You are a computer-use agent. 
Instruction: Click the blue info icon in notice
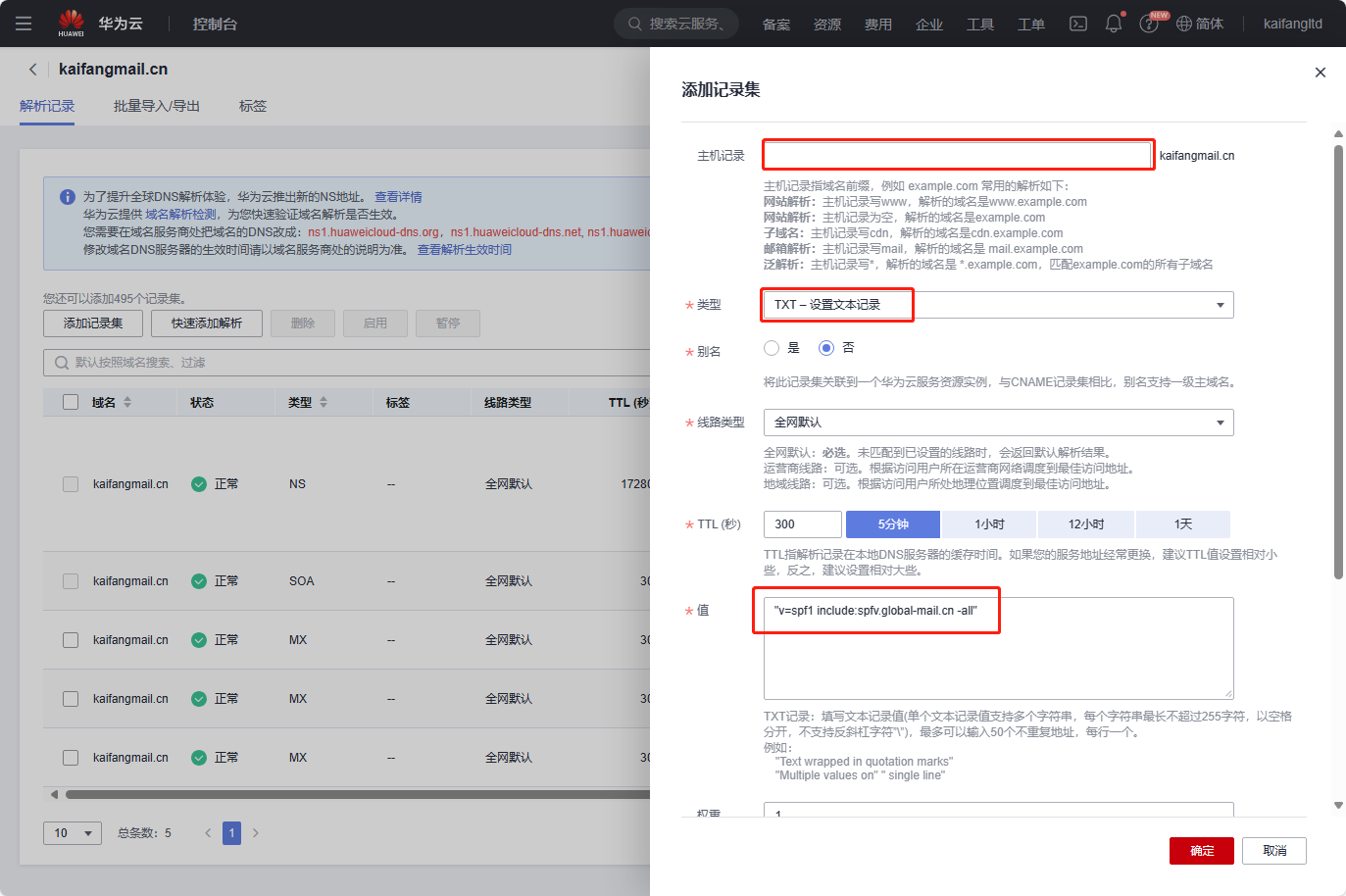[68, 197]
